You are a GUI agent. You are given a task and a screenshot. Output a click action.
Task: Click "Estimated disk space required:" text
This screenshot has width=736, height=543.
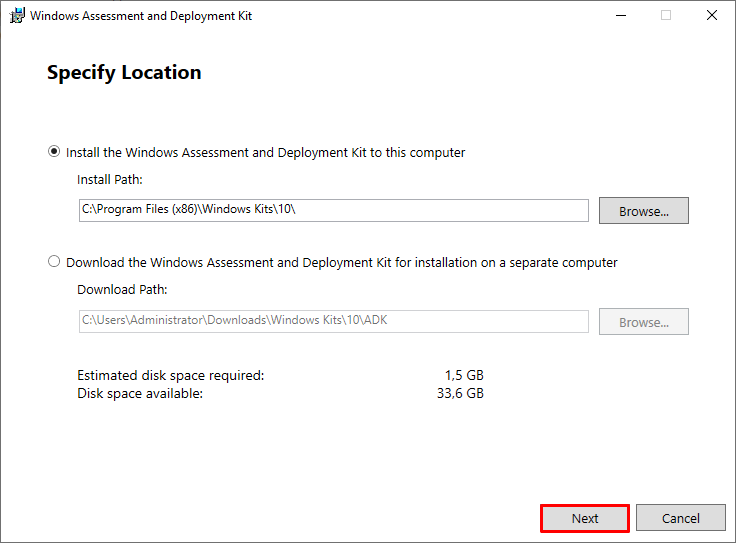(x=170, y=375)
